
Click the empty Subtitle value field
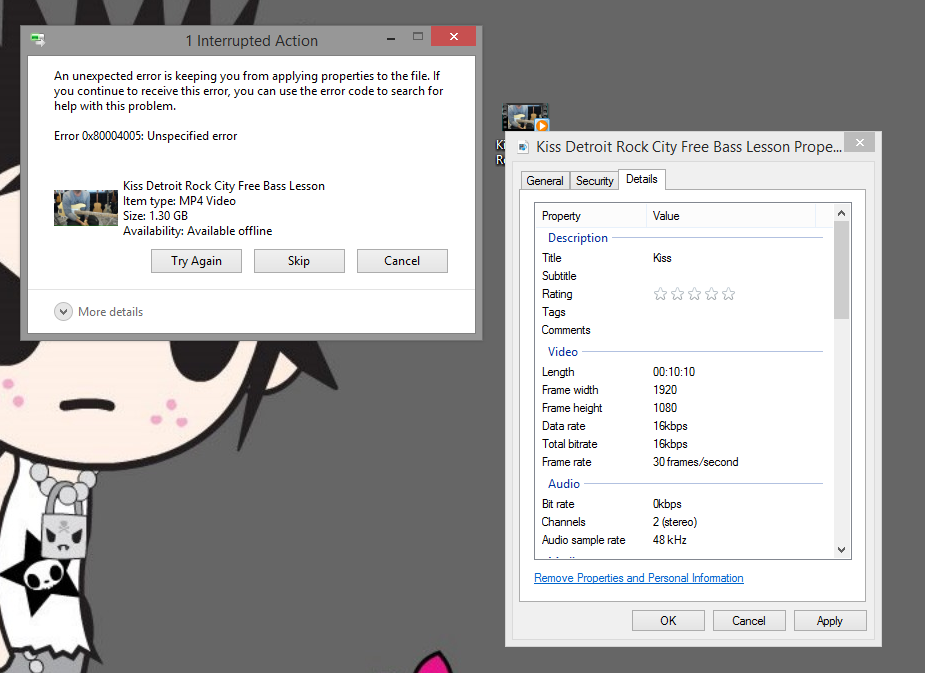pos(737,276)
